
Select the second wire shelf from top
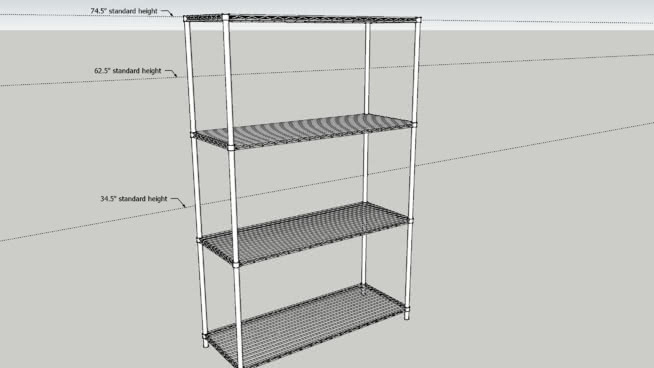[x=304, y=131]
